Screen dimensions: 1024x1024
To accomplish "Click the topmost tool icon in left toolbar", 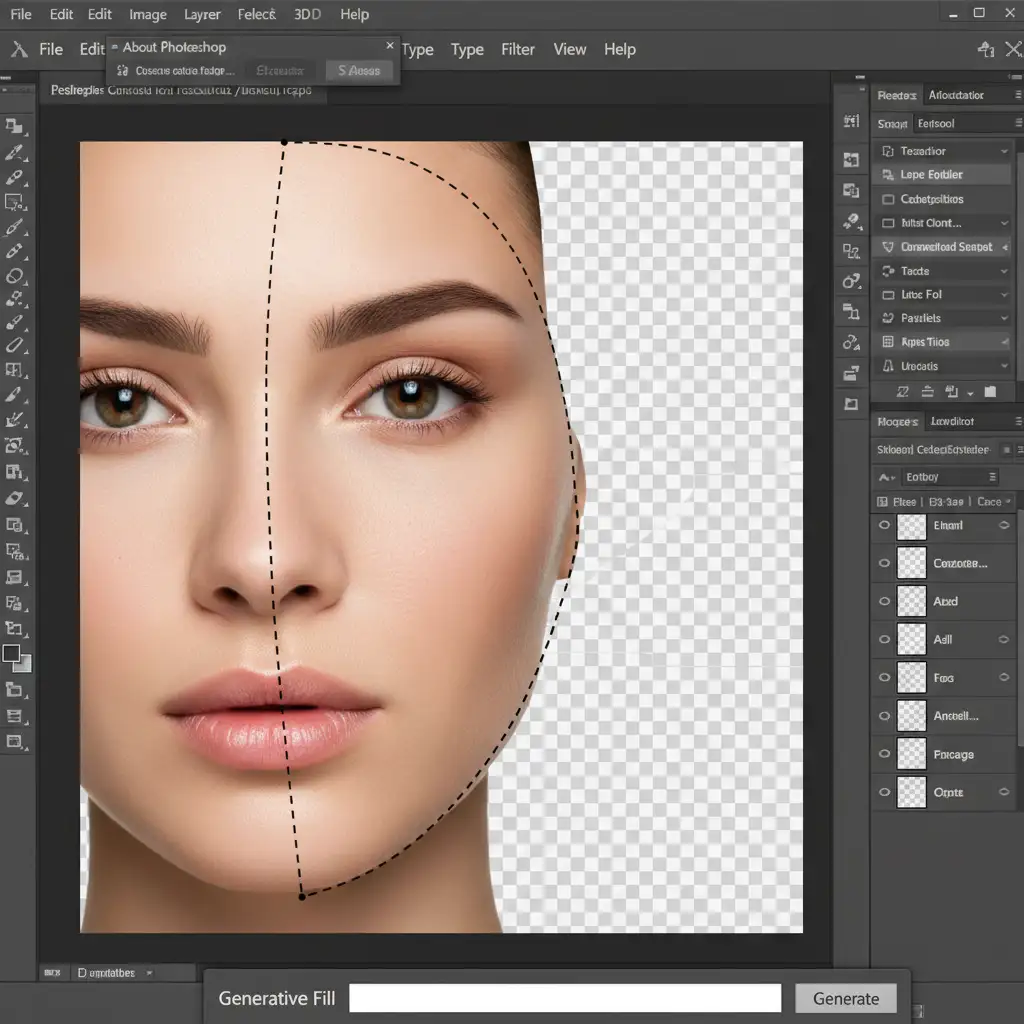I will [x=14, y=126].
